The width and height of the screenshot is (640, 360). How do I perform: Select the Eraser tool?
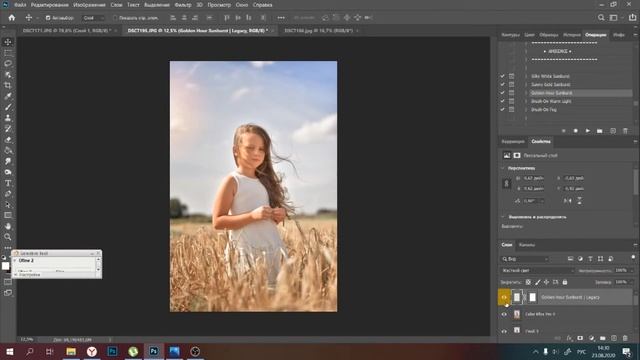tap(8, 140)
